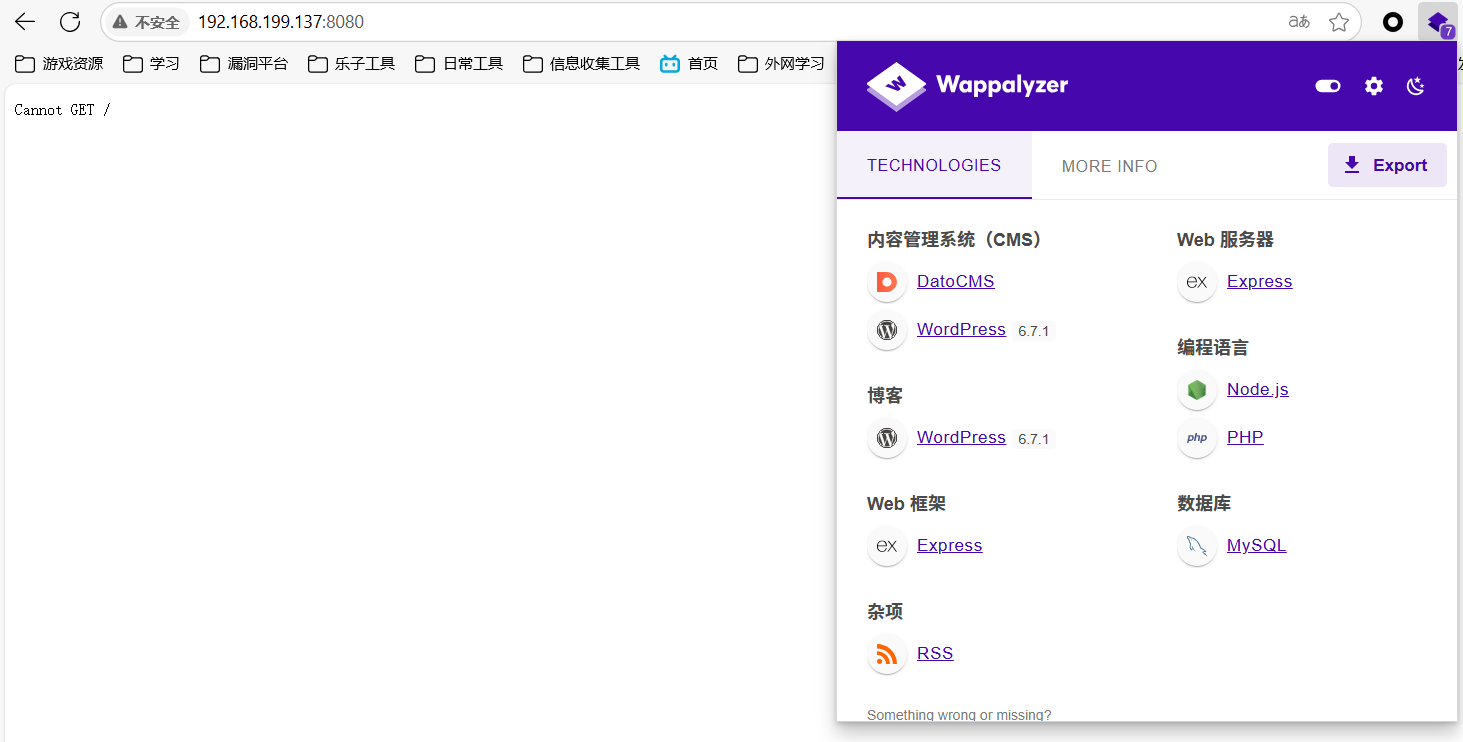Click the RSS feed icon

pyautogui.click(x=887, y=654)
